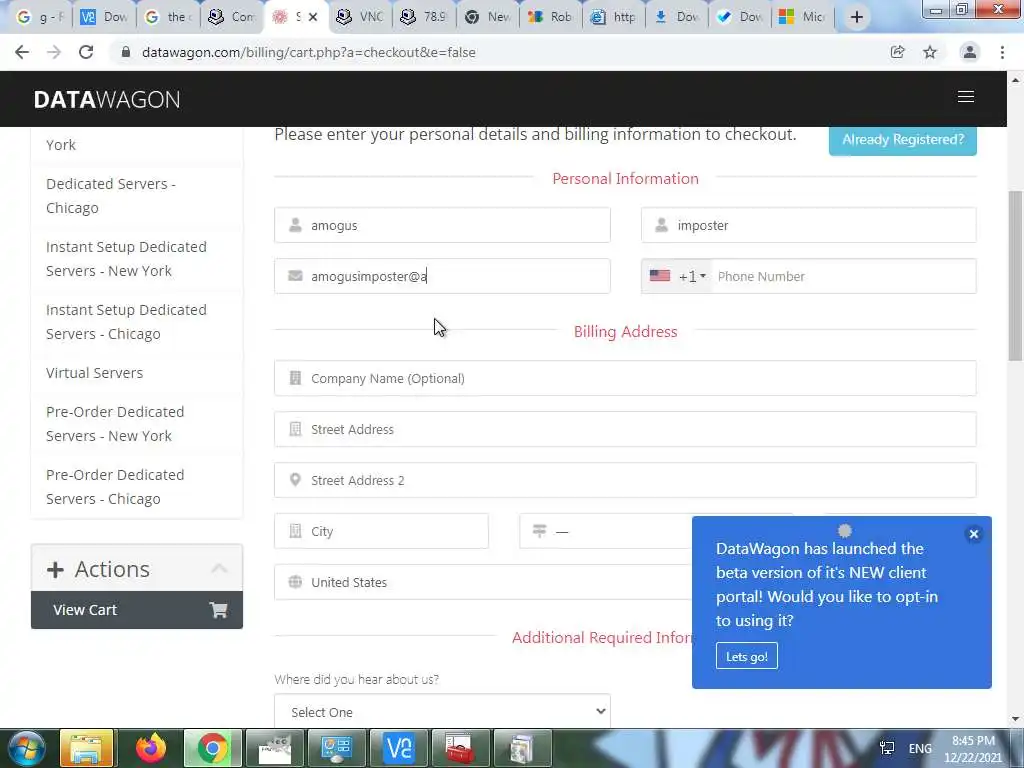This screenshot has width=1024, height=768.
Task: Click the ENG language indicator
Action: click(920, 748)
